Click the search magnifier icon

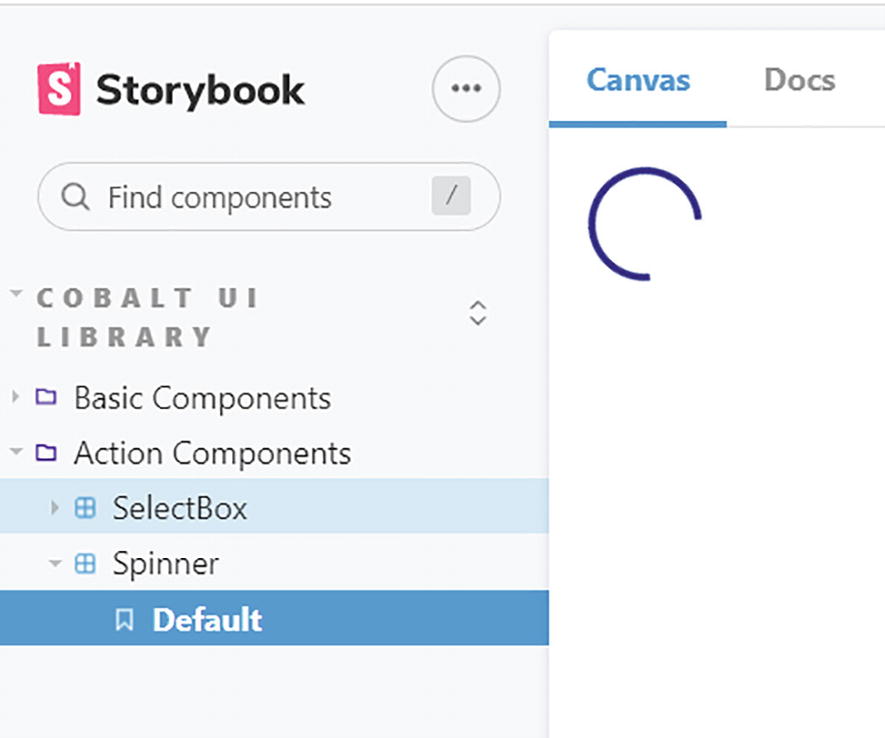76,197
